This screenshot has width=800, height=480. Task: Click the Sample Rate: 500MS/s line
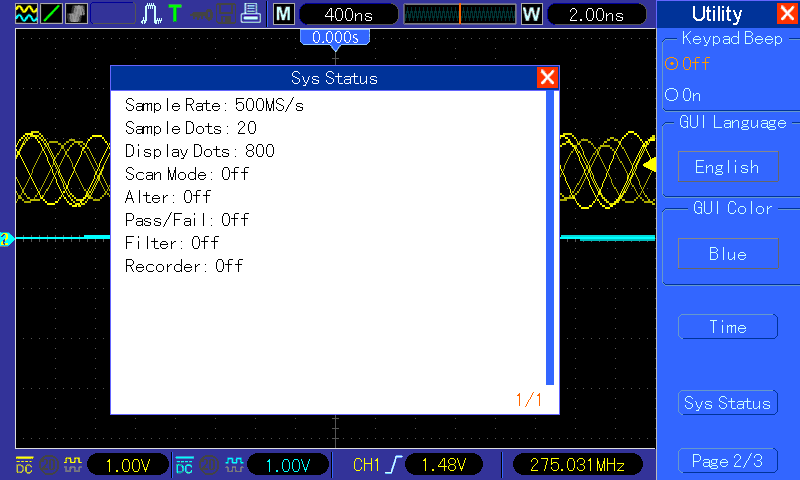[214, 105]
